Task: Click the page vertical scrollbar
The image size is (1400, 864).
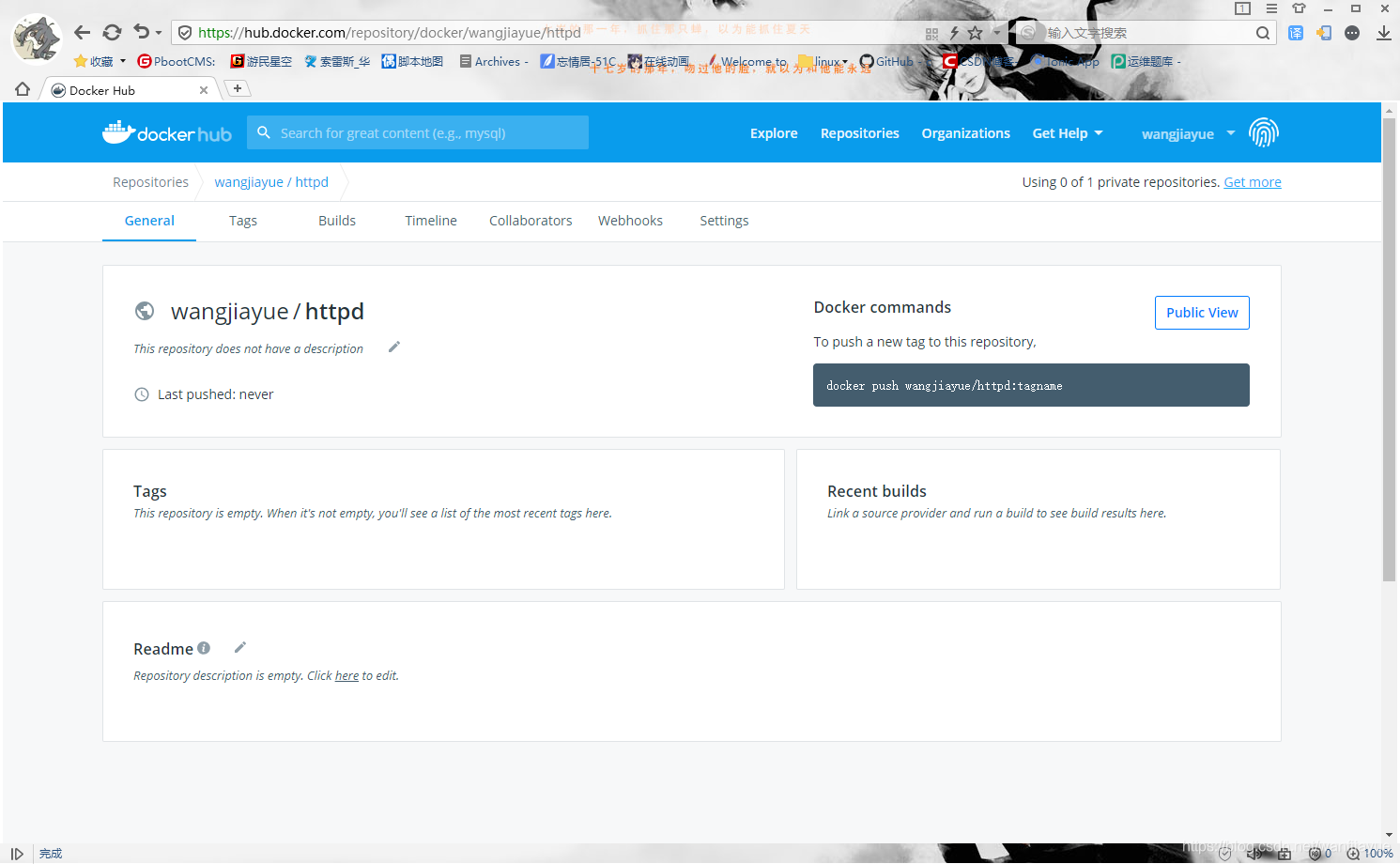Action: click(1389, 347)
